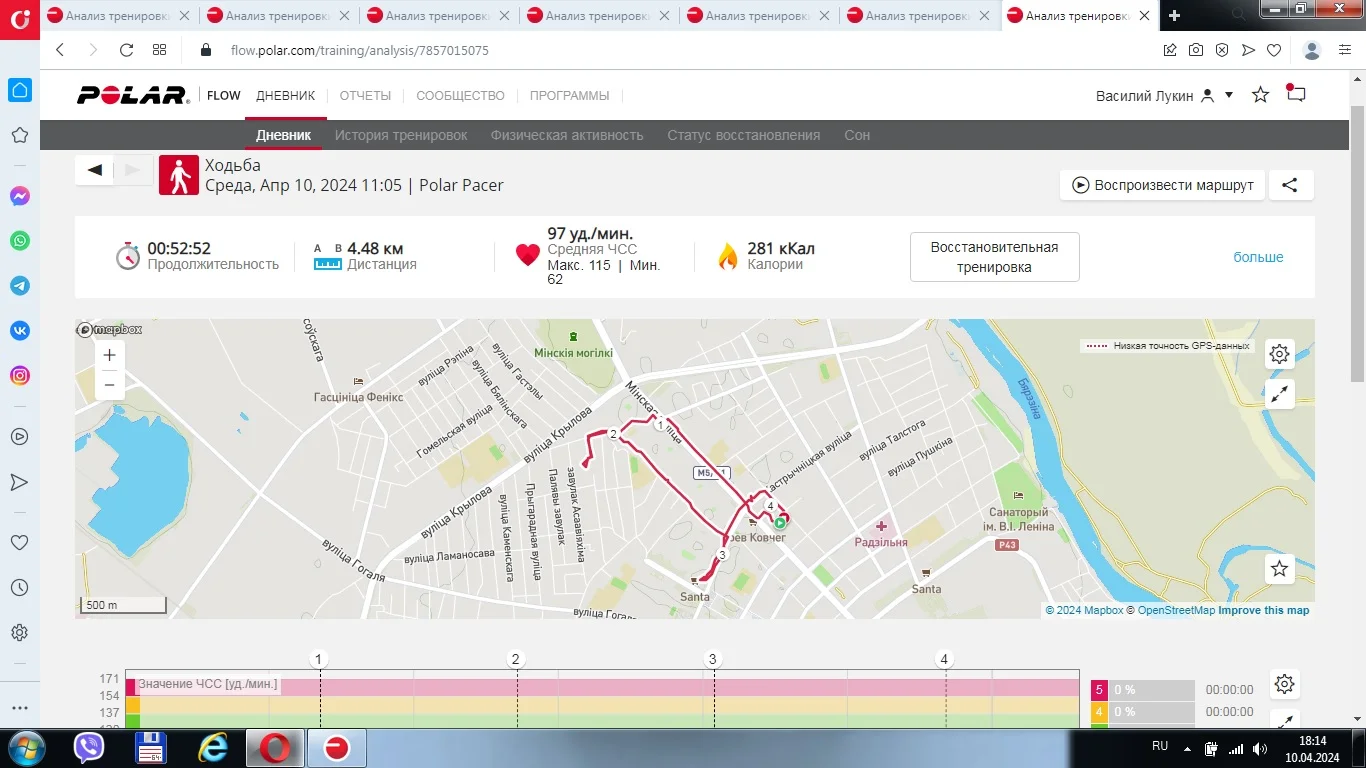The width and height of the screenshot is (1366, 768).
Task: Open Viber from the taskbar
Action: coord(89,747)
